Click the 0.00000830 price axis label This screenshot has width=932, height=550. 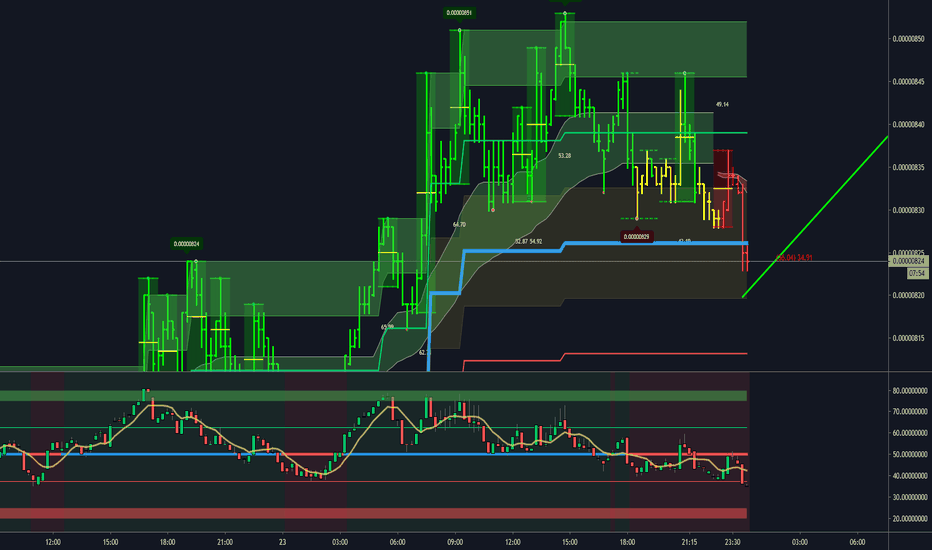tap(908, 210)
